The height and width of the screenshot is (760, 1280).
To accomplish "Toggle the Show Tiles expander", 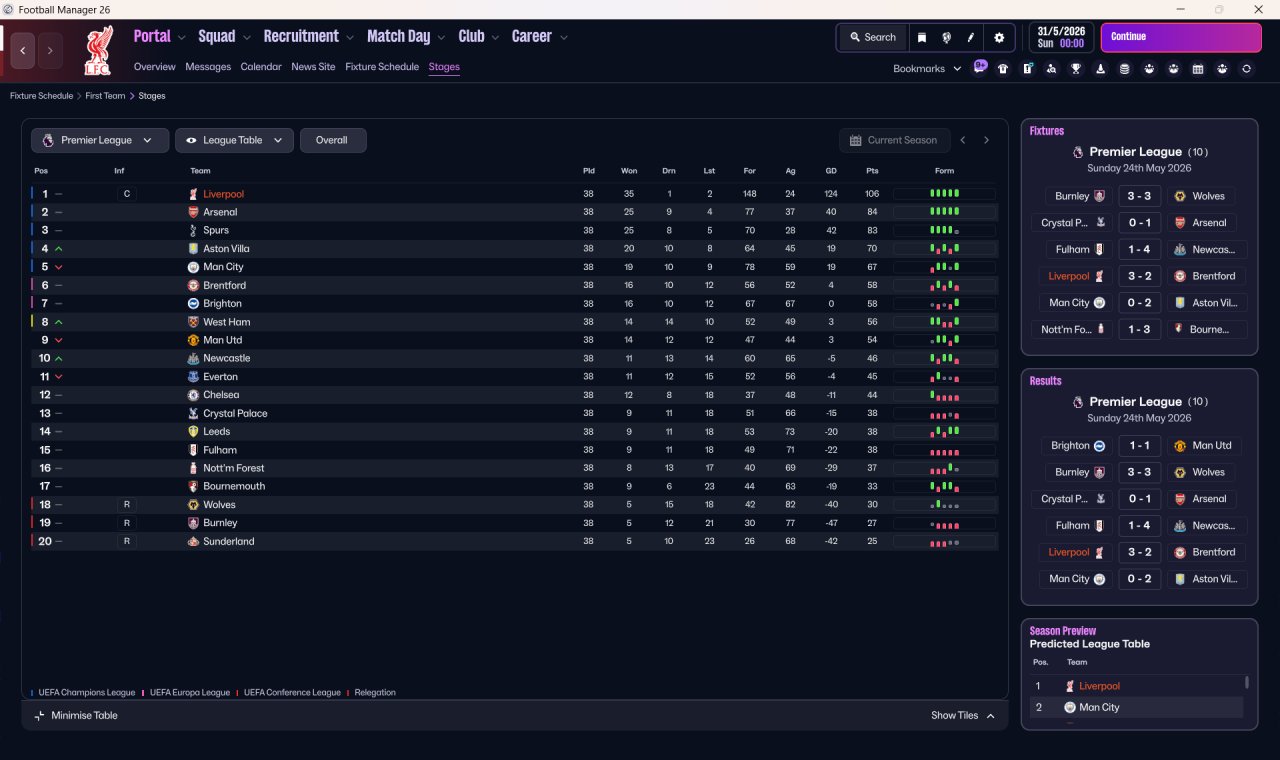I will click(x=963, y=716).
